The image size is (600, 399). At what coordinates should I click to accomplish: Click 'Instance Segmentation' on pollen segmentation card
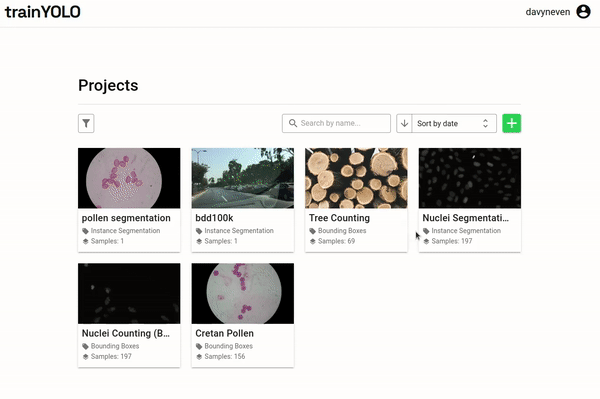[125, 231]
